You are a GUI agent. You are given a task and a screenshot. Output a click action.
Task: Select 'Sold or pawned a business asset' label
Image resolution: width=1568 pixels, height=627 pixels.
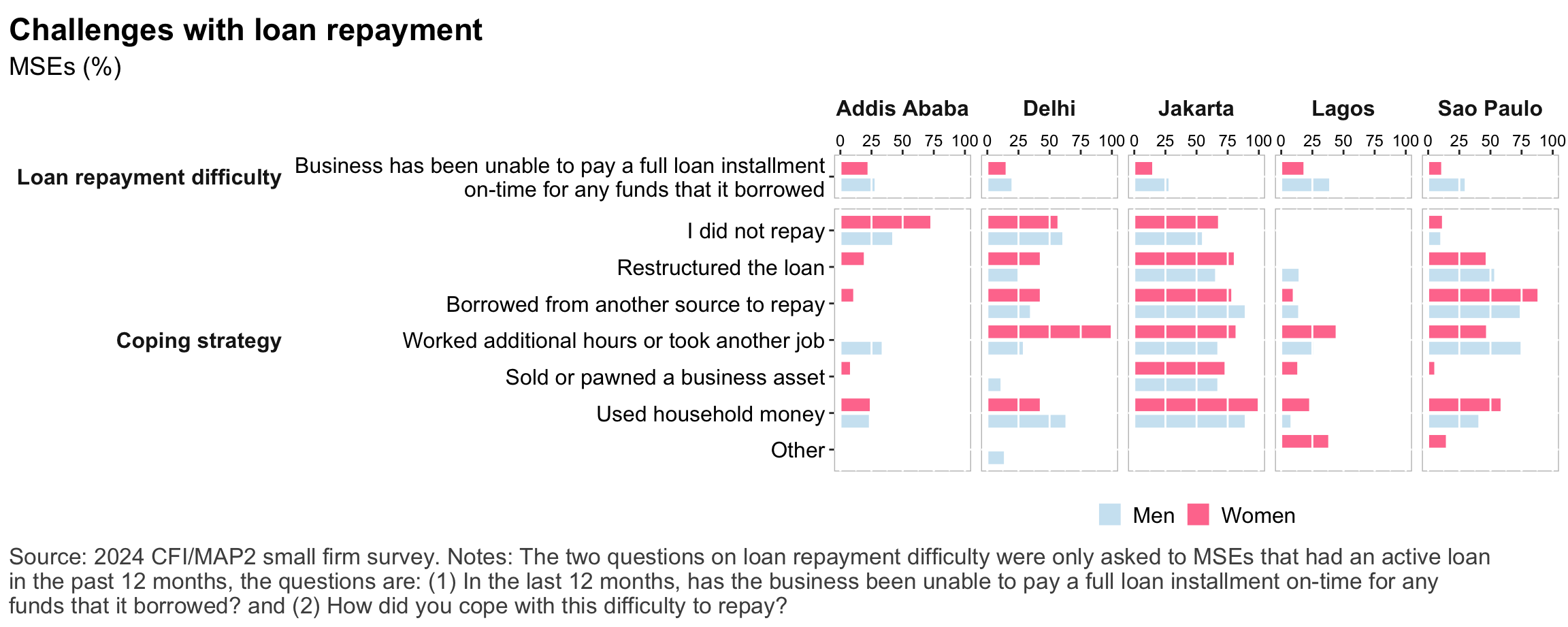(665, 377)
